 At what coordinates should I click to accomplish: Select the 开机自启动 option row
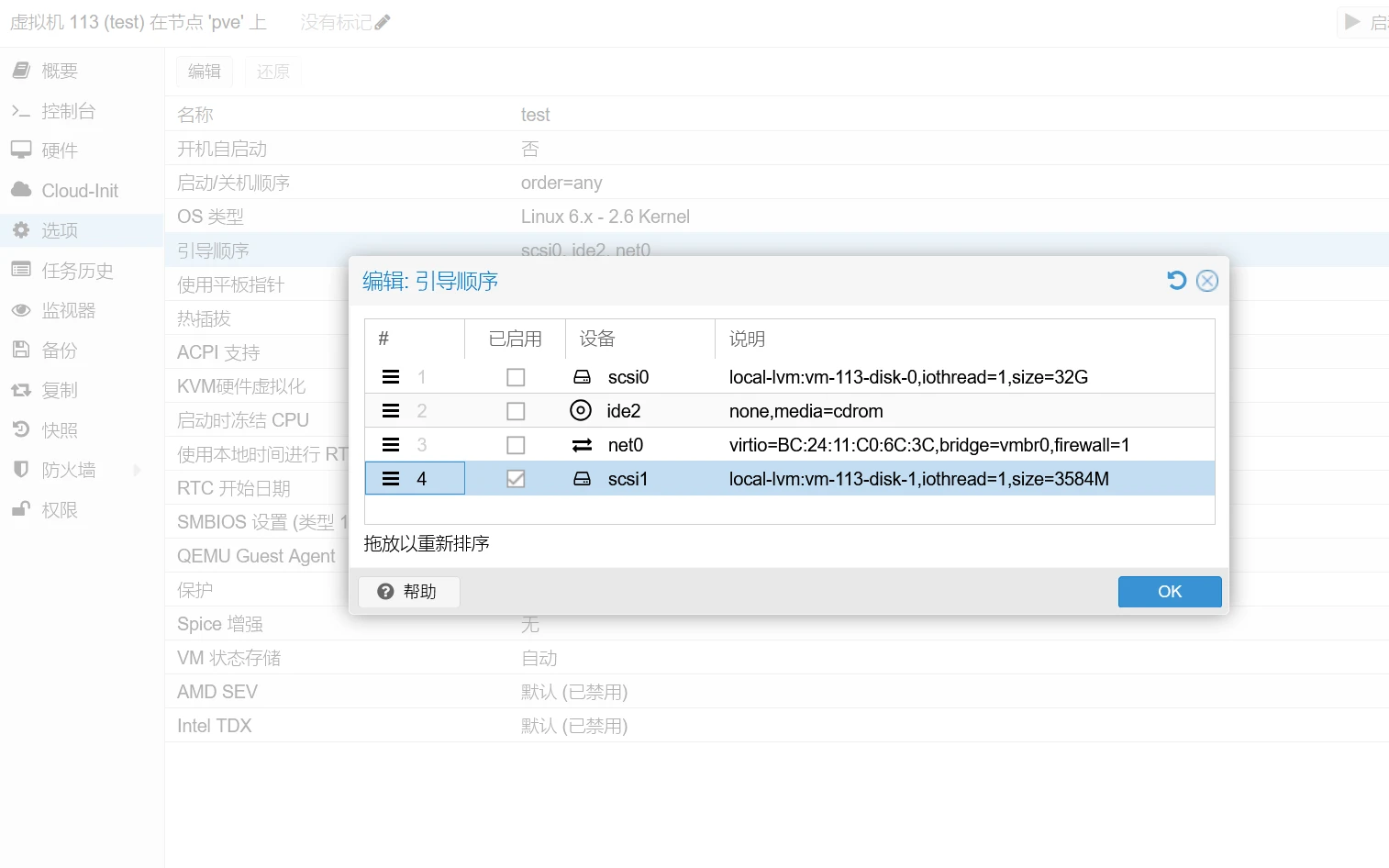coord(777,149)
